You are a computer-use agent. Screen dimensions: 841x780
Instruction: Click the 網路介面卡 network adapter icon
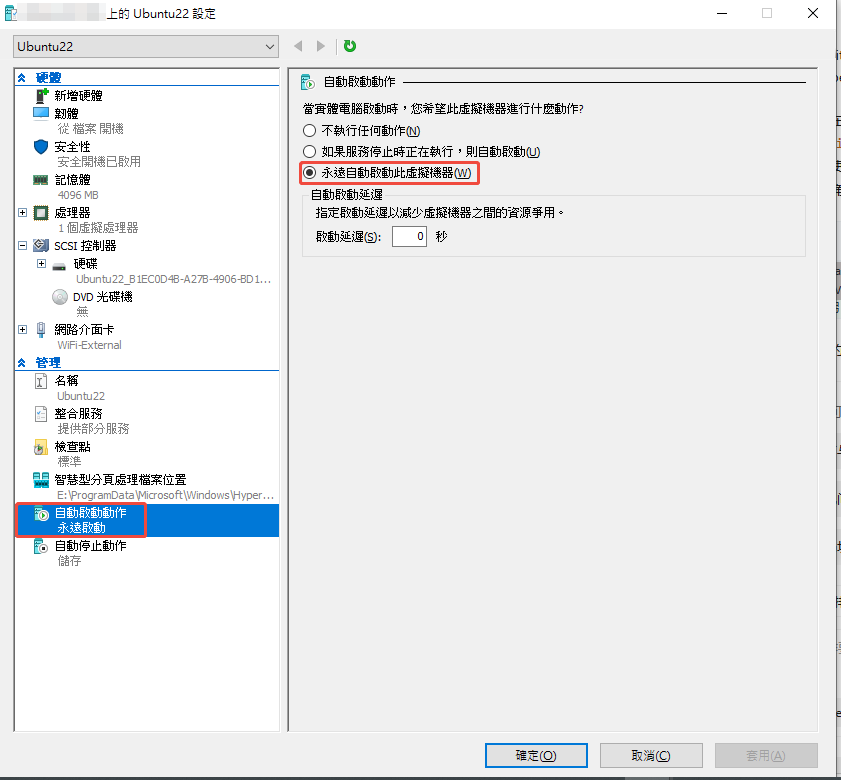pyautogui.click(x=41, y=330)
